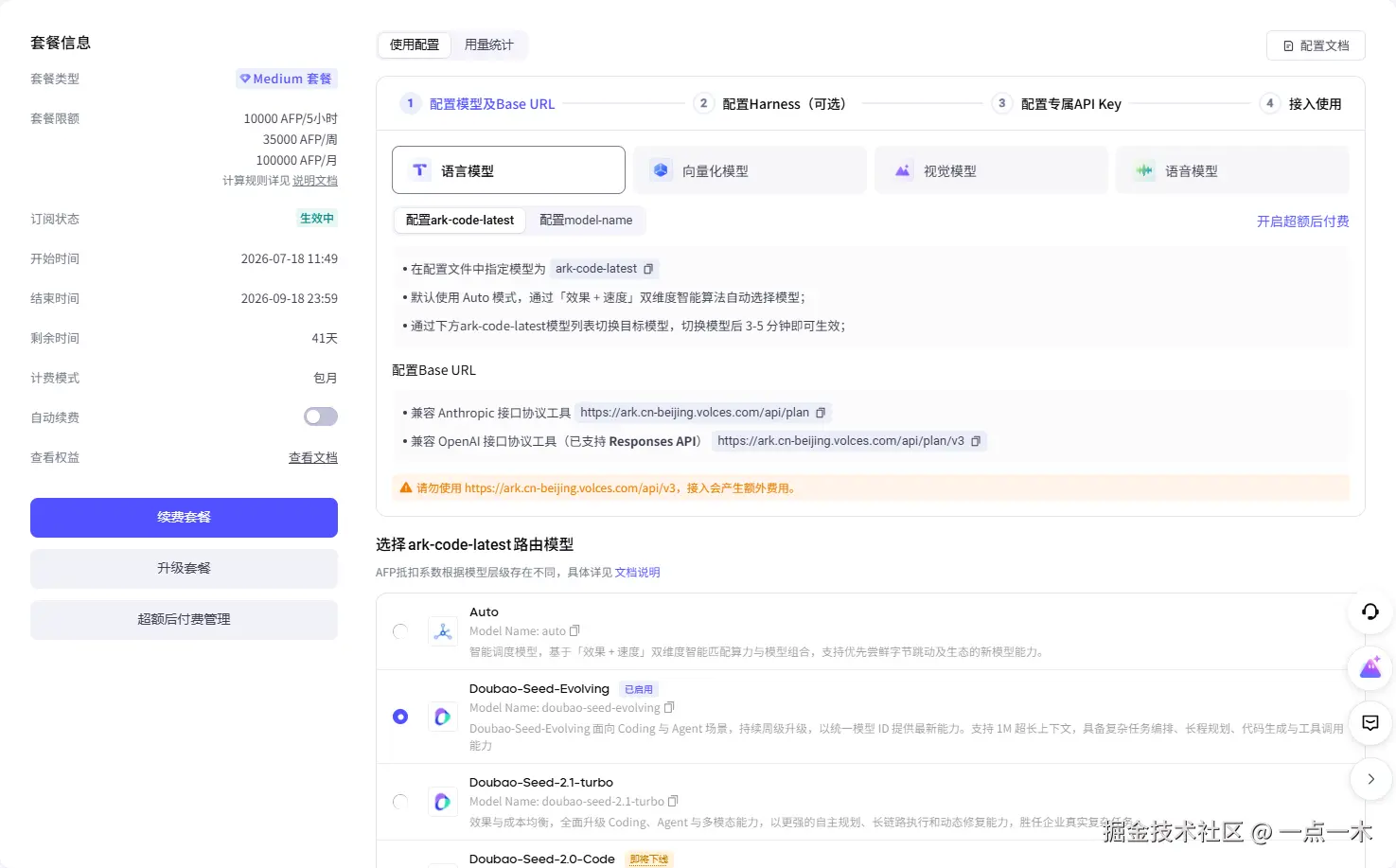1396x868 pixels.
Task: Click the 配置Base URL heading
Action: (x=433, y=370)
